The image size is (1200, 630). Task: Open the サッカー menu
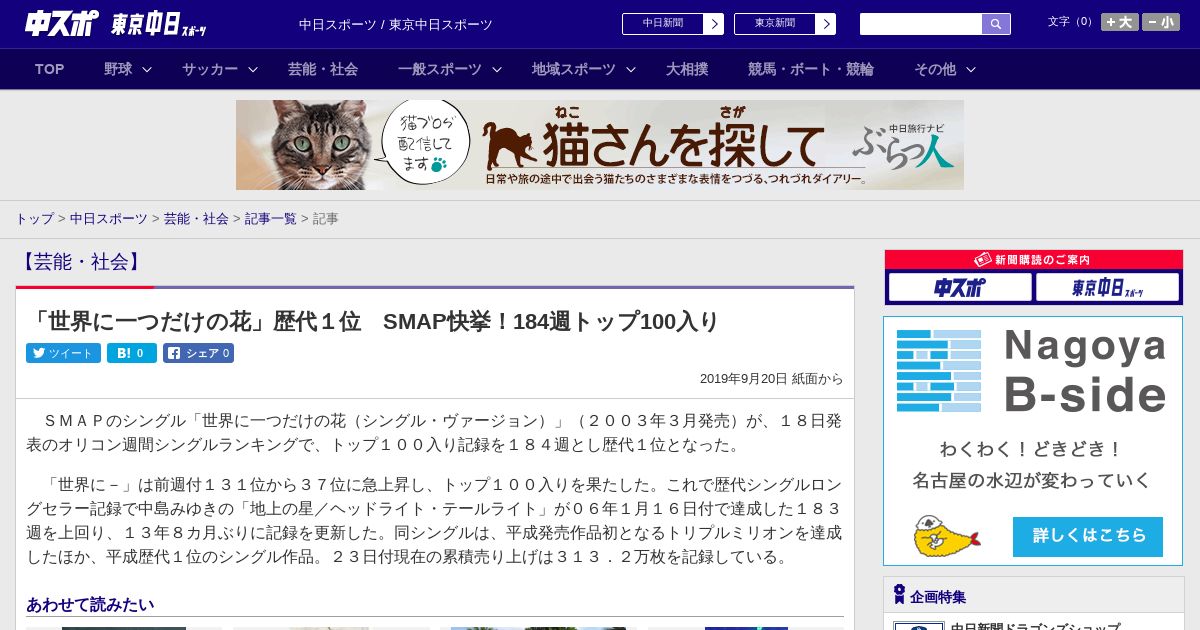pyautogui.click(x=210, y=69)
